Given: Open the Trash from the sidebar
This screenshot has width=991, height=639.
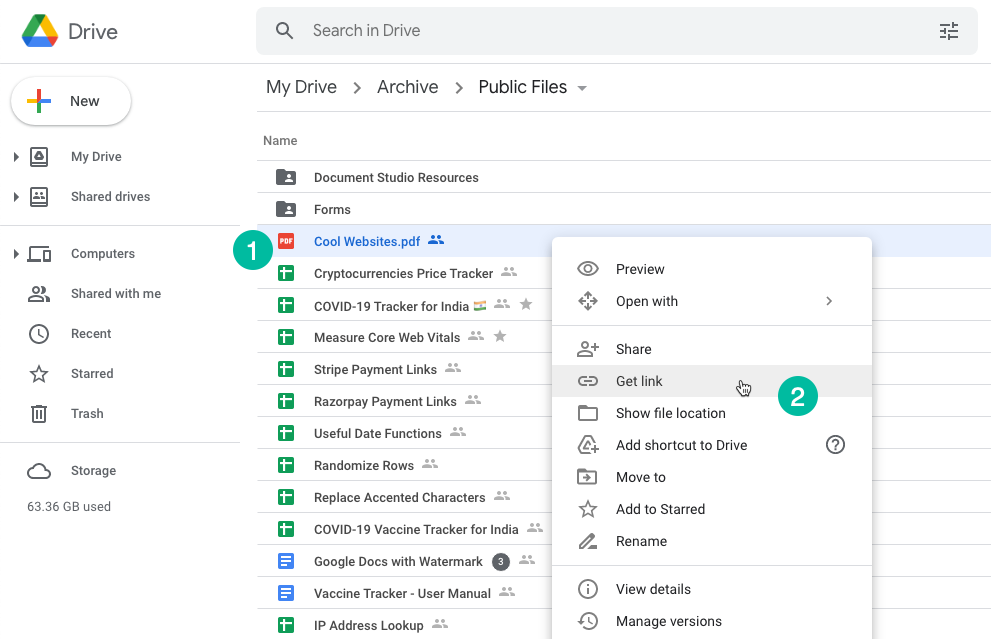Looking at the screenshot, I should [87, 413].
